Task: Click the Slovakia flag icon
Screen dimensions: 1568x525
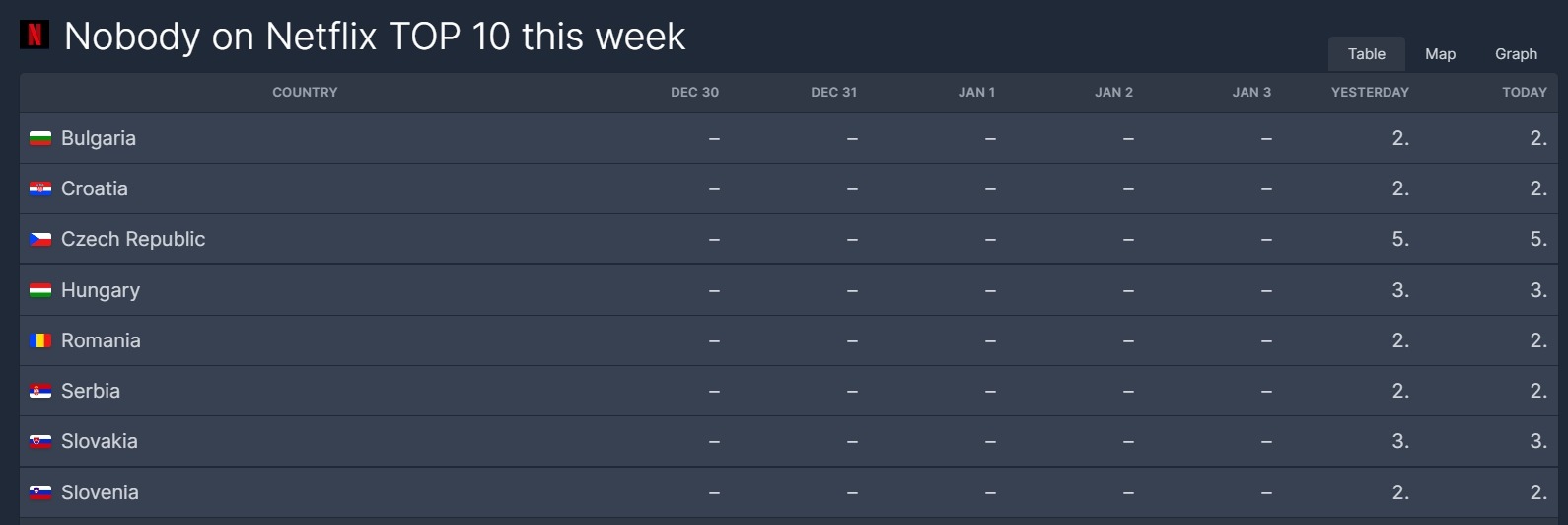Action: [40, 441]
